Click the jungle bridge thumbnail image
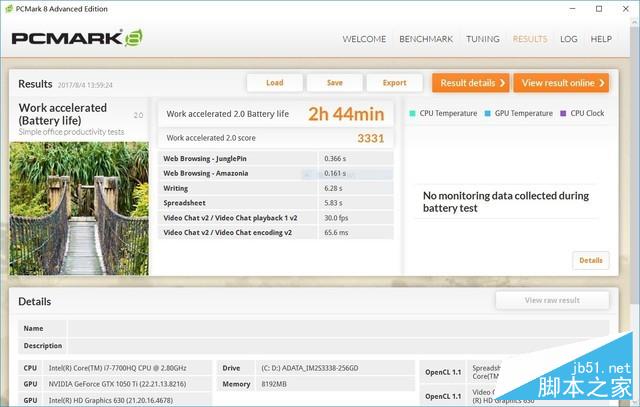 [79, 208]
